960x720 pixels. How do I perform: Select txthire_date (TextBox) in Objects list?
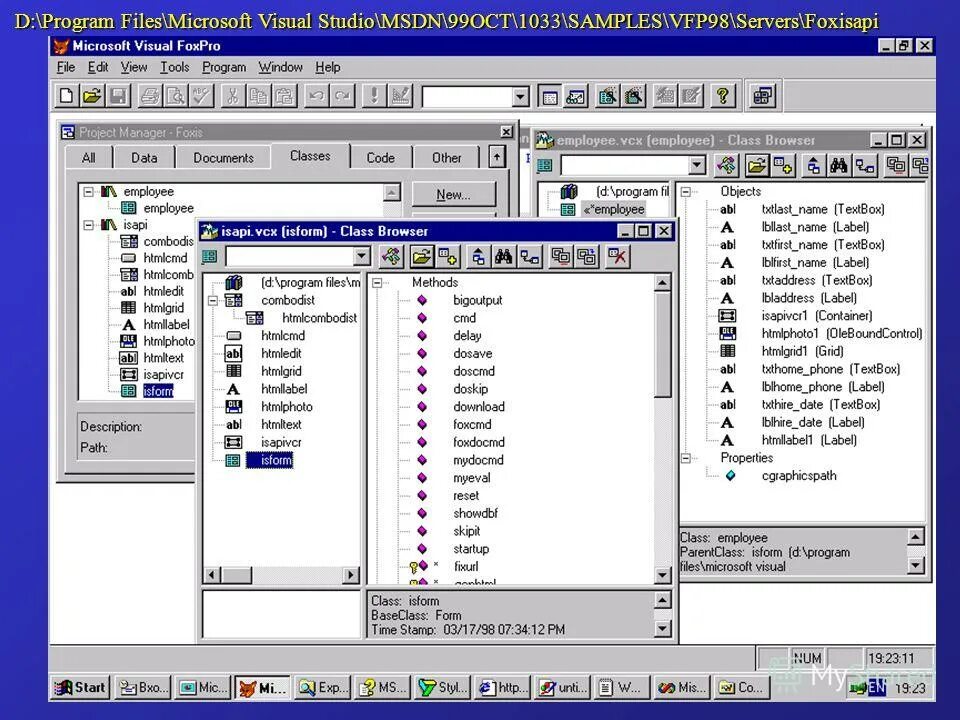tap(820, 405)
